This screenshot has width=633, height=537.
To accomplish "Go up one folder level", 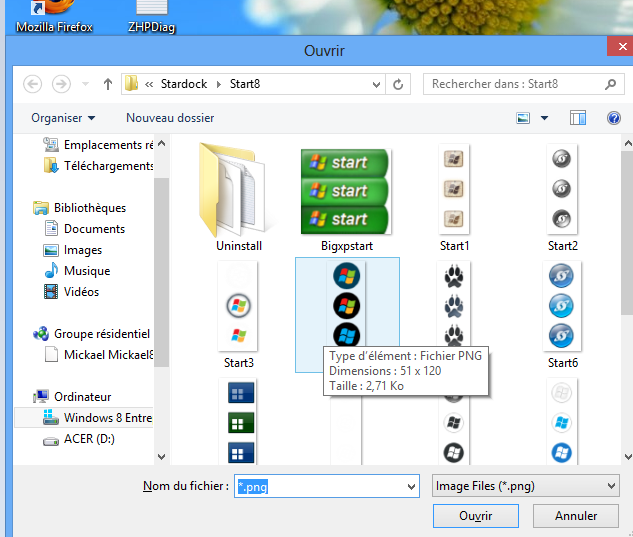I will click(x=107, y=84).
